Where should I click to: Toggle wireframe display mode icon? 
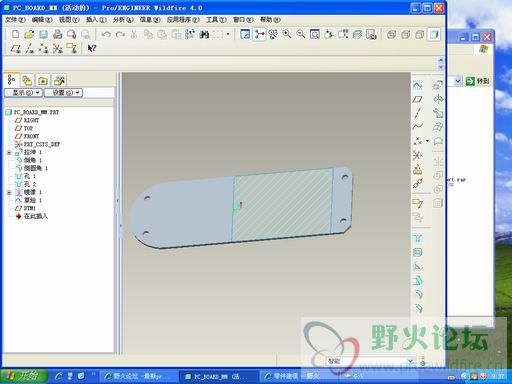(391, 34)
